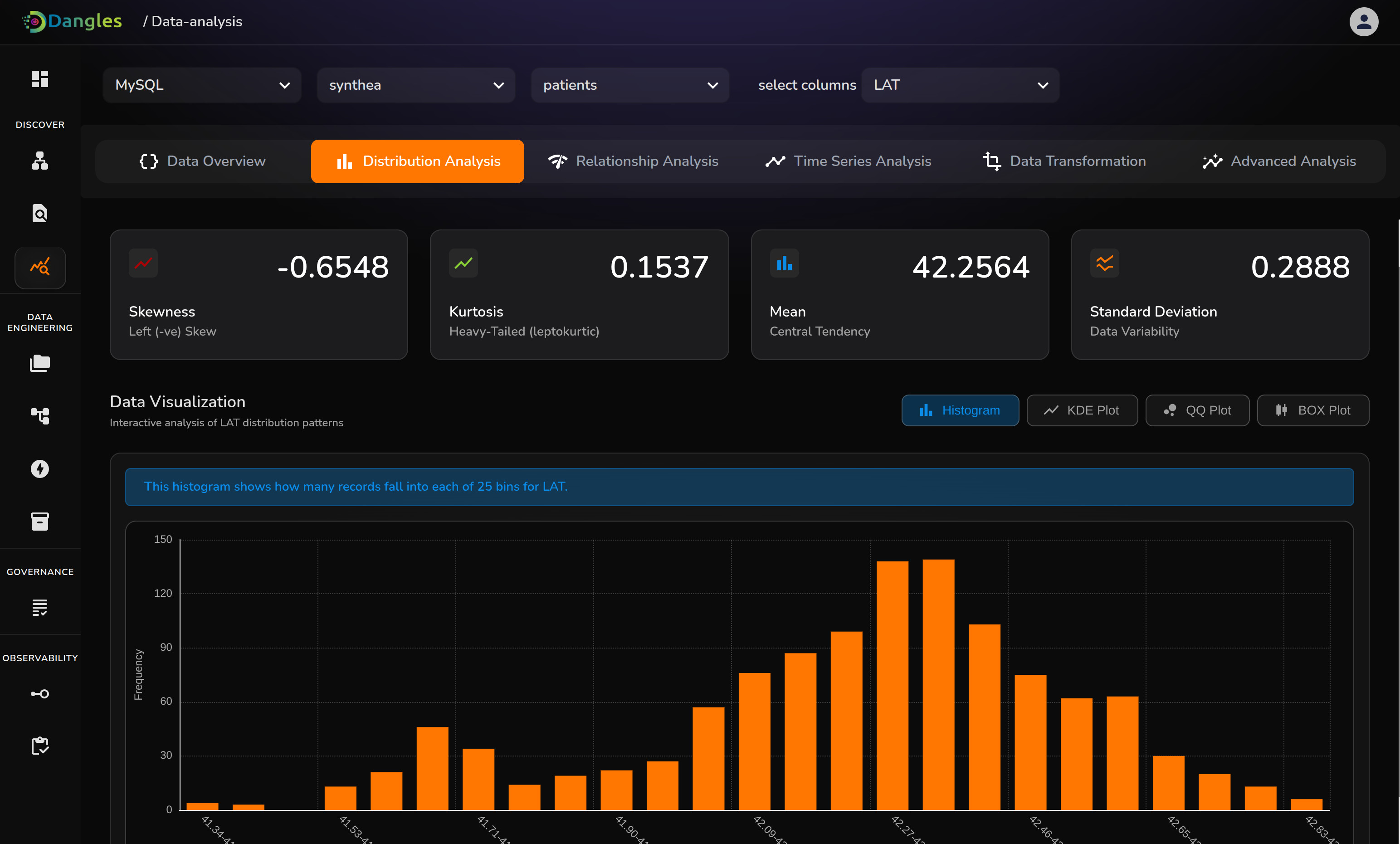Switch chart view to KDE Plot
The image size is (1400, 844).
1082,410
